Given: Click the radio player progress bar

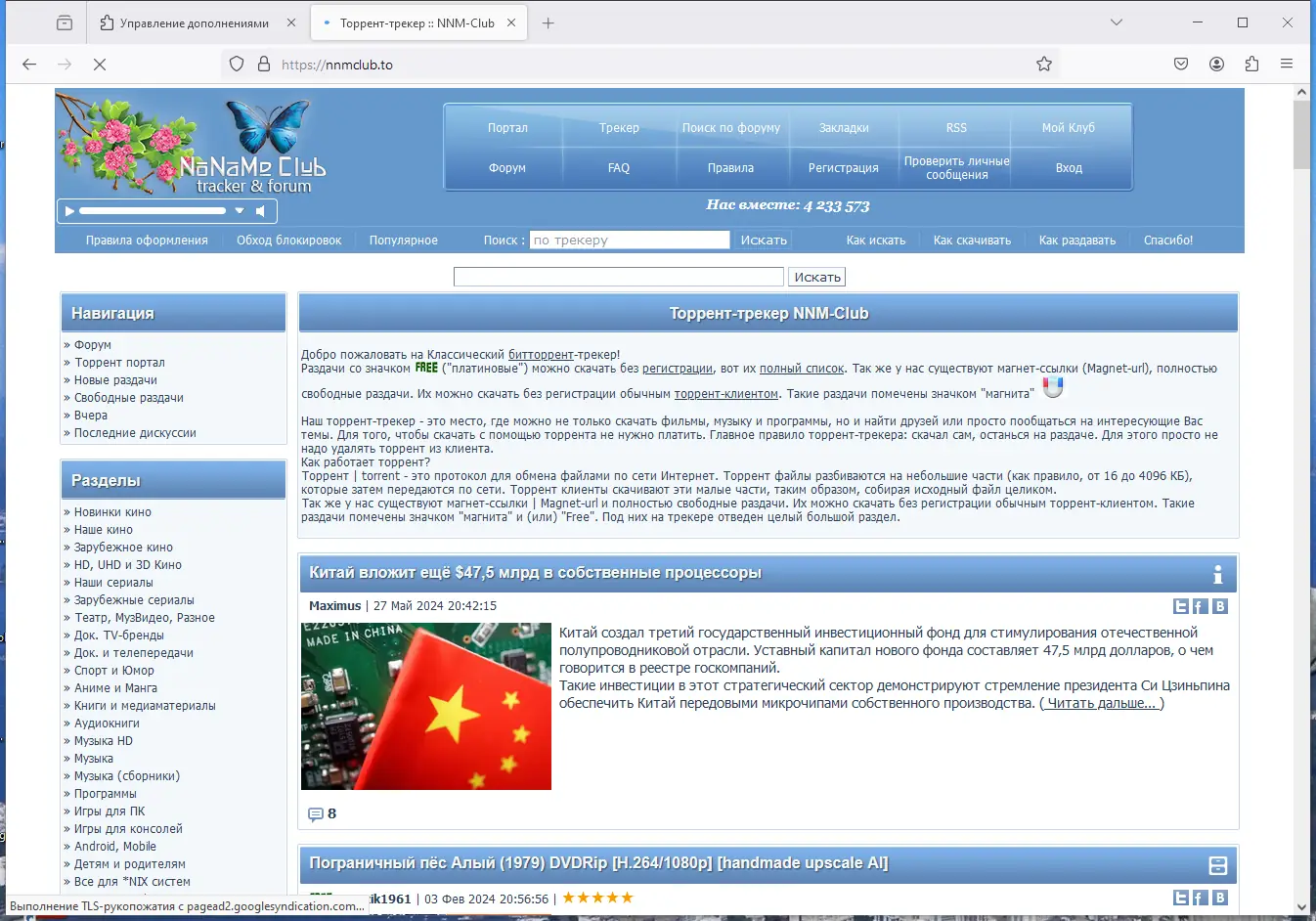Looking at the screenshot, I should click(x=153, y=211).
